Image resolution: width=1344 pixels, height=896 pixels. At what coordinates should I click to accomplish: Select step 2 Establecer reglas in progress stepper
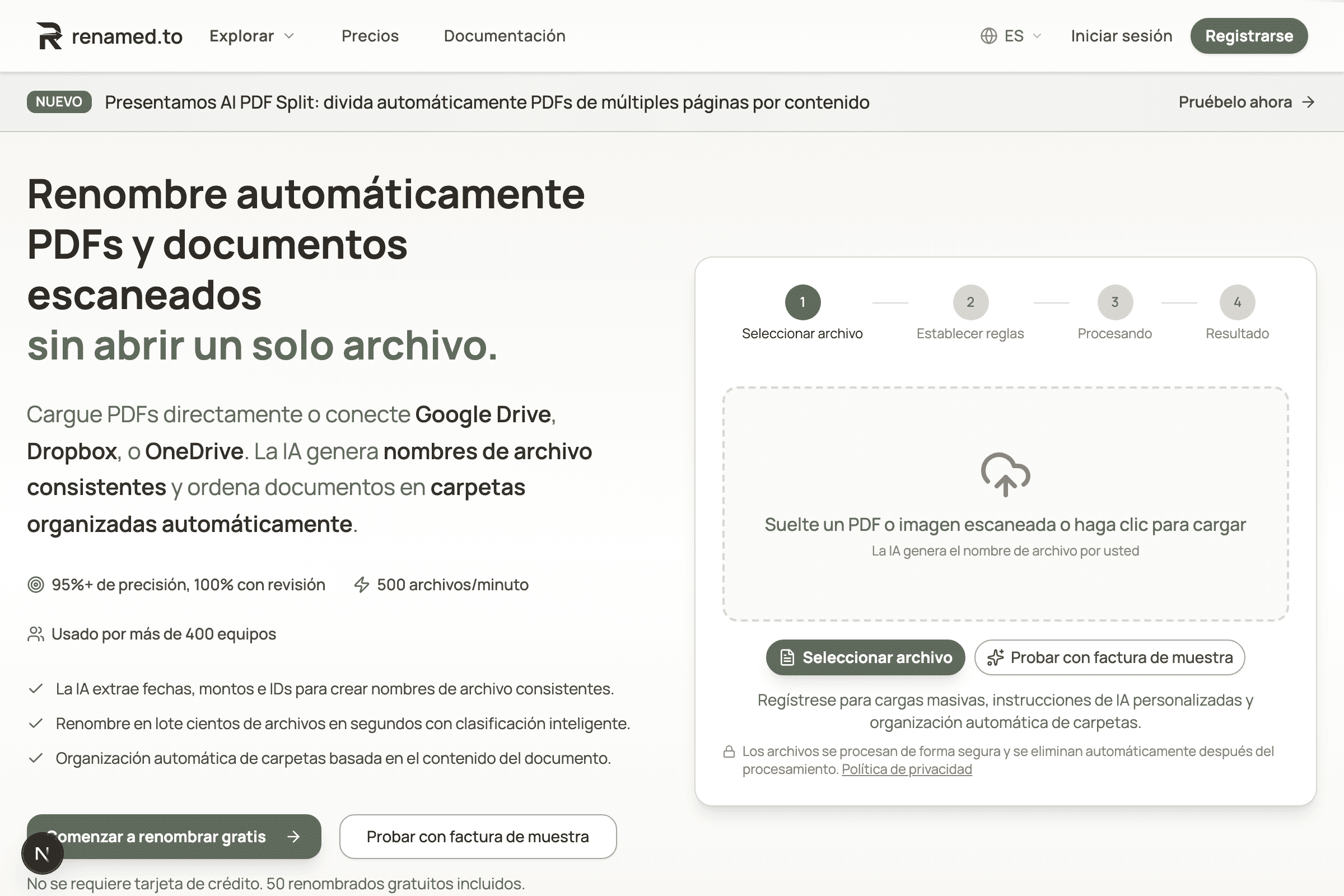(970, 303)
